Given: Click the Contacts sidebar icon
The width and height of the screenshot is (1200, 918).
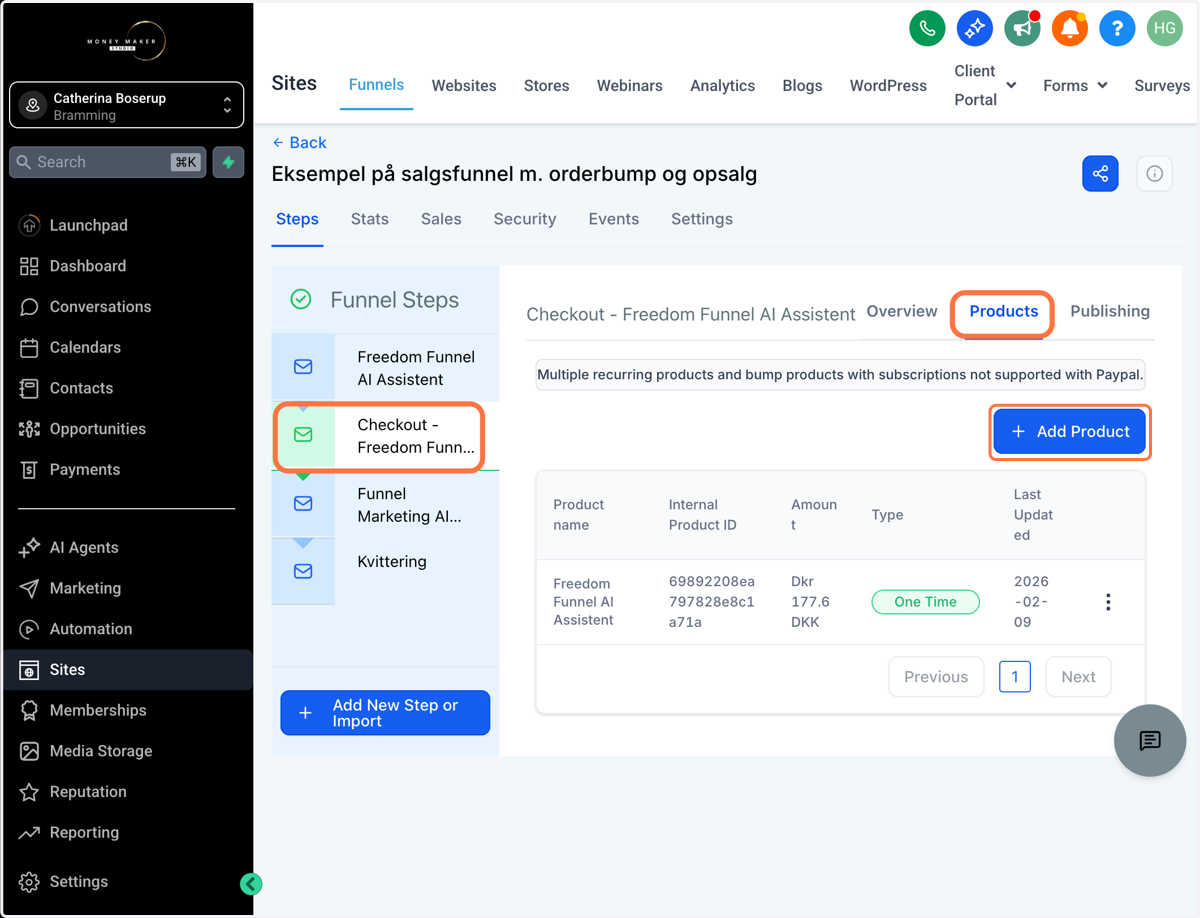Looking at the screenshot, I should (x=29, y=388).
